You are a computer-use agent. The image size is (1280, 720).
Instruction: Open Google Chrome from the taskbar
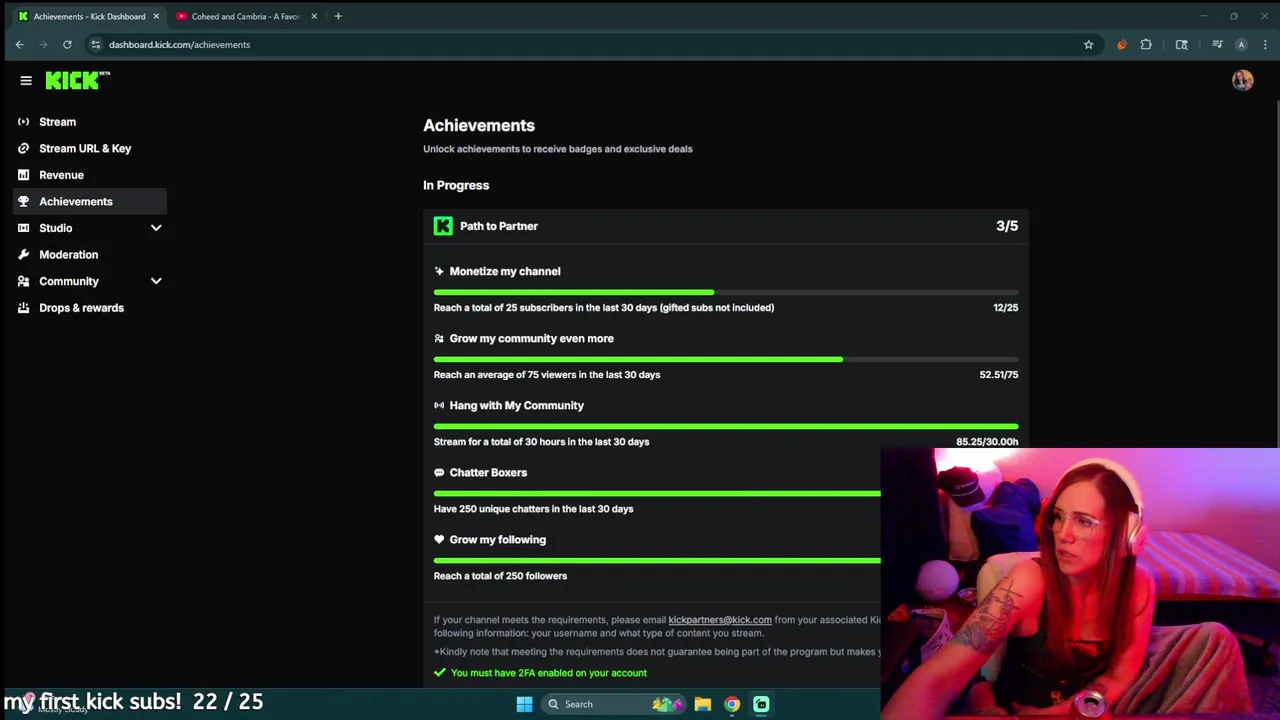pos(732,704)
